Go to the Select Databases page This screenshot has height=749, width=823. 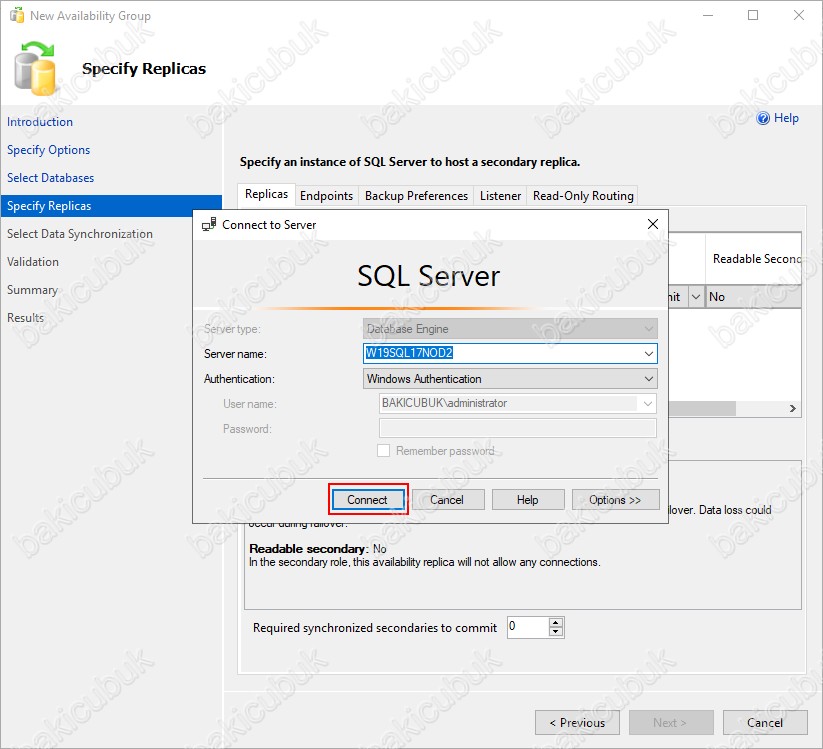(x=50, y=178)
